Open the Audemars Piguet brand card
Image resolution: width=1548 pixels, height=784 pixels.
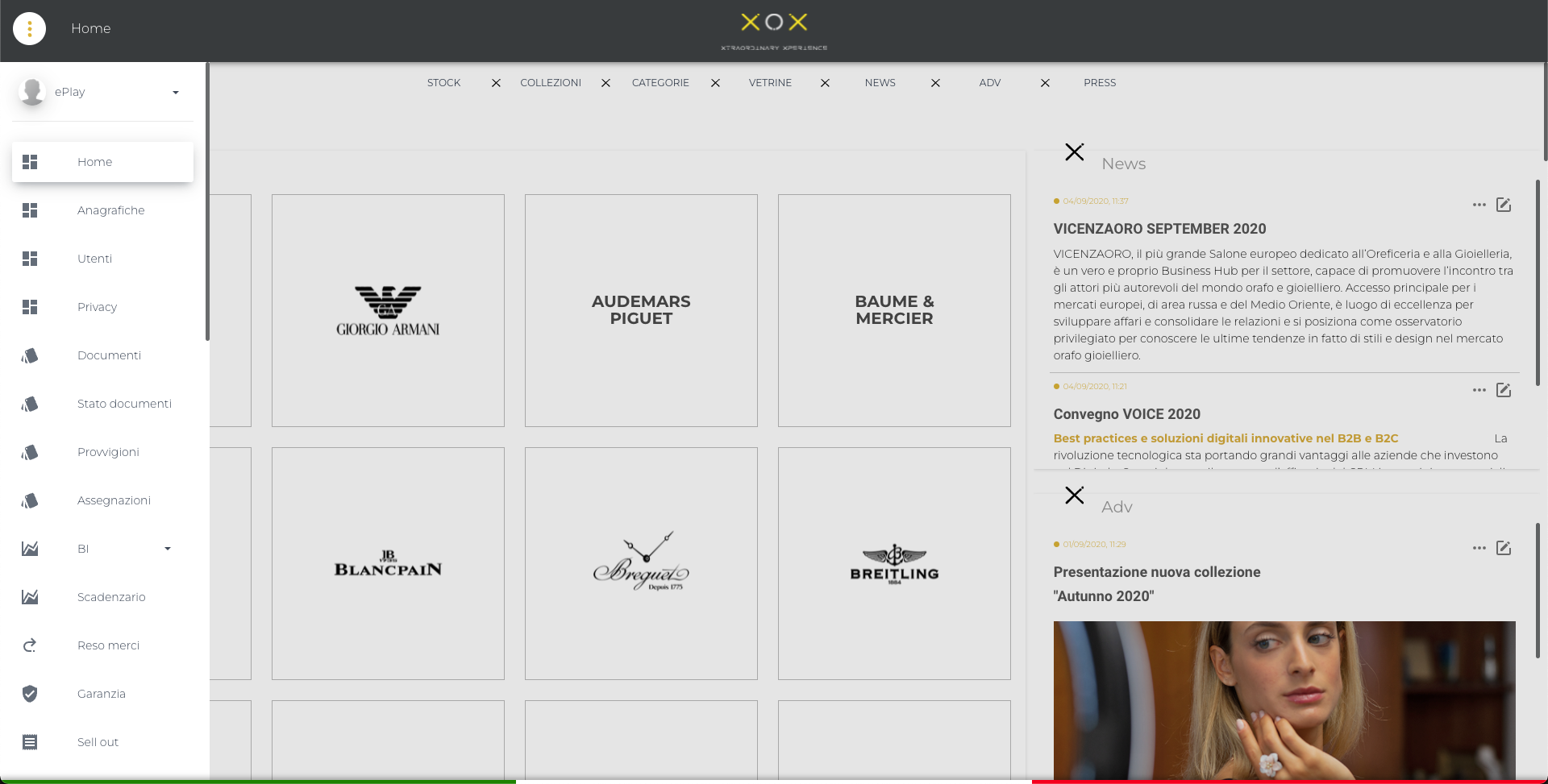[x=641, y=310]
